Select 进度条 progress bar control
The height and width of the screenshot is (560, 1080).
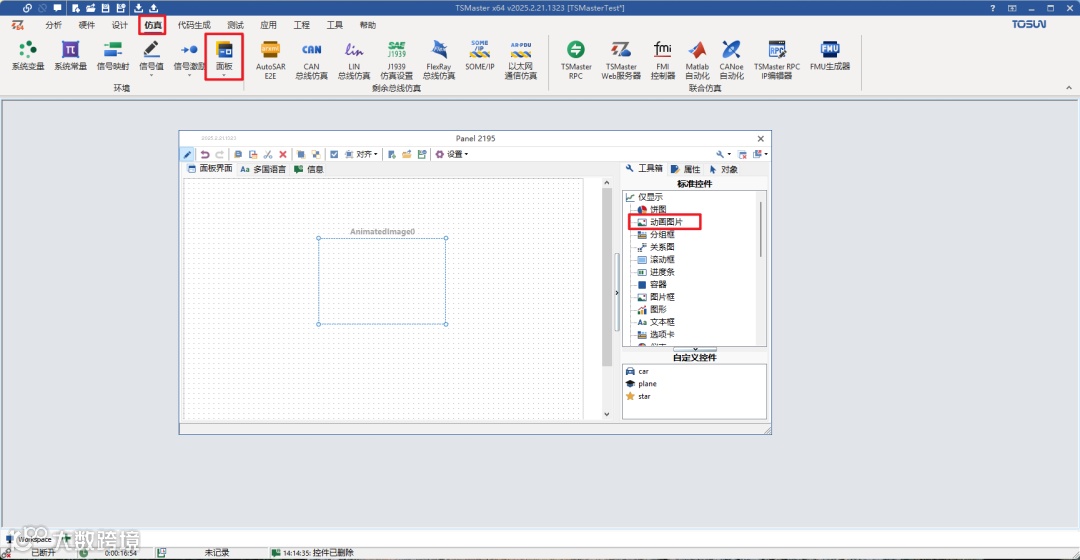[656, 272]
